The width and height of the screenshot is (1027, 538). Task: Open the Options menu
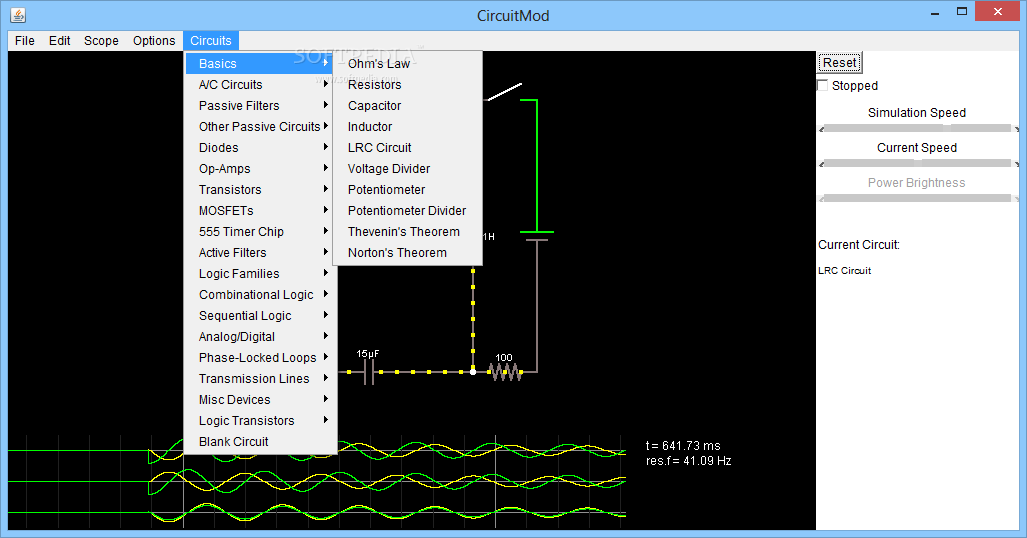(x=154, y=41)
